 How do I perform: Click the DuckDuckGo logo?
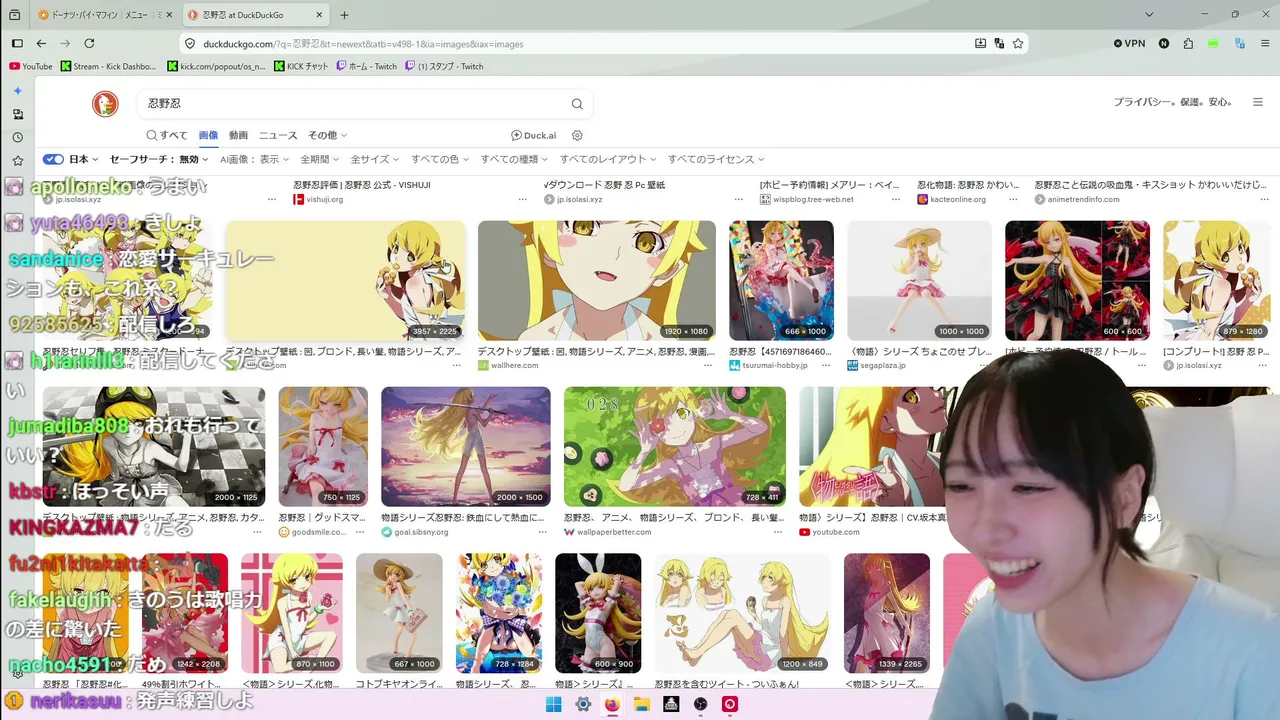[x=105, y=104]
